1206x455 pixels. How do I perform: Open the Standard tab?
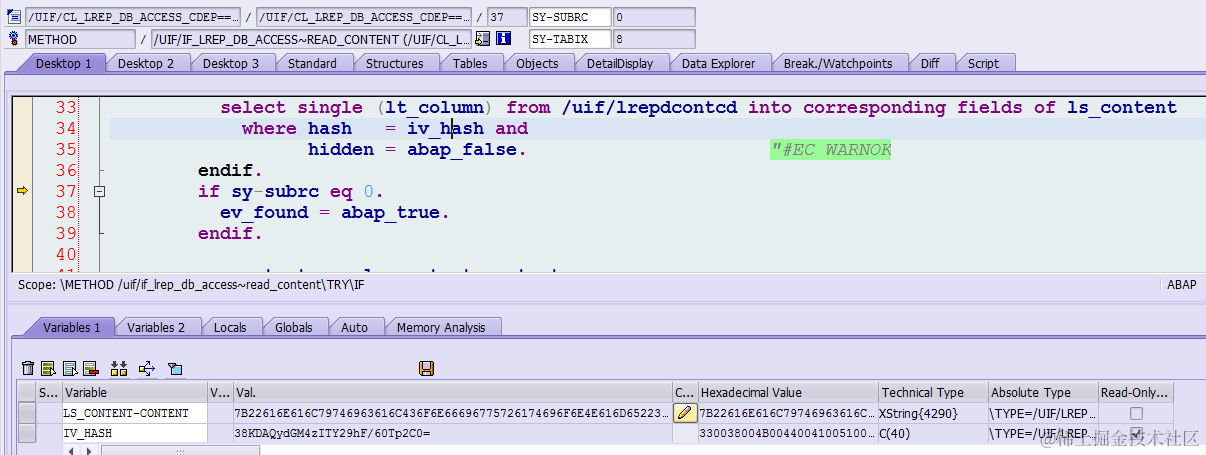click(x=312, y=63)
